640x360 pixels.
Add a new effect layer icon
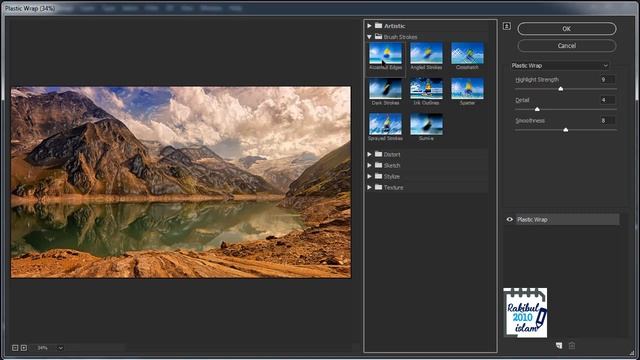pyautogui.click(x=559, y=345)
